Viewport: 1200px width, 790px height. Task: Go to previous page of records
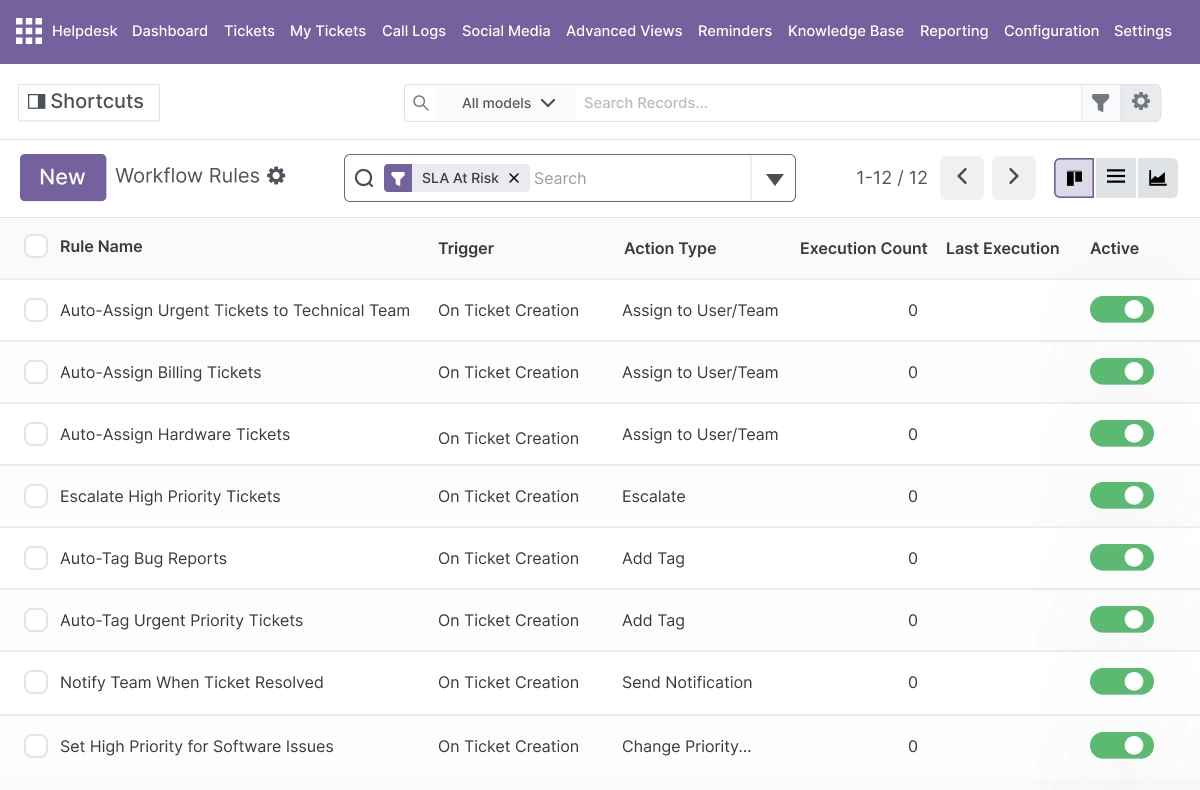pos(962,177)
